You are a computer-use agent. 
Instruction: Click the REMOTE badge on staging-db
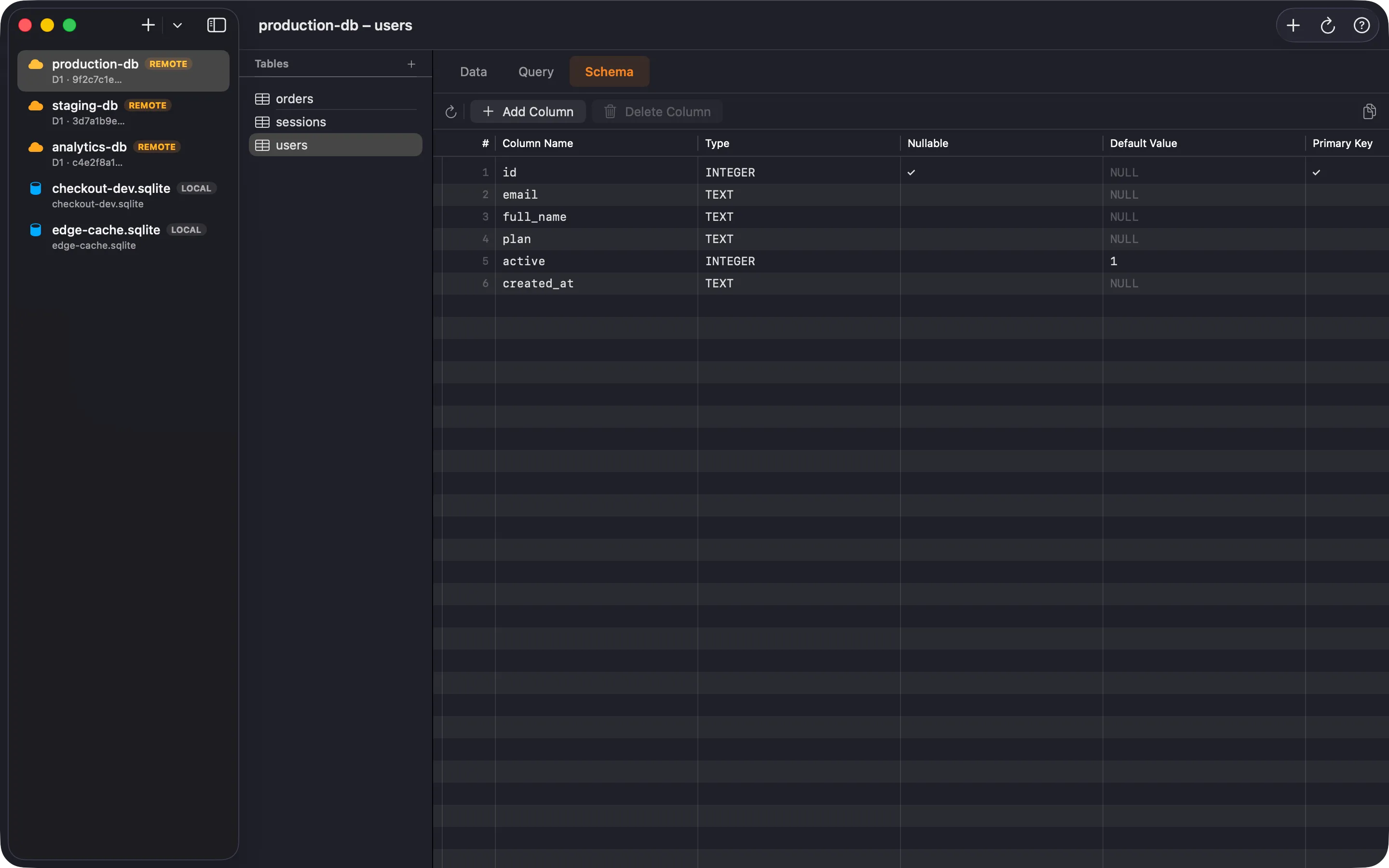pos(148,106)
